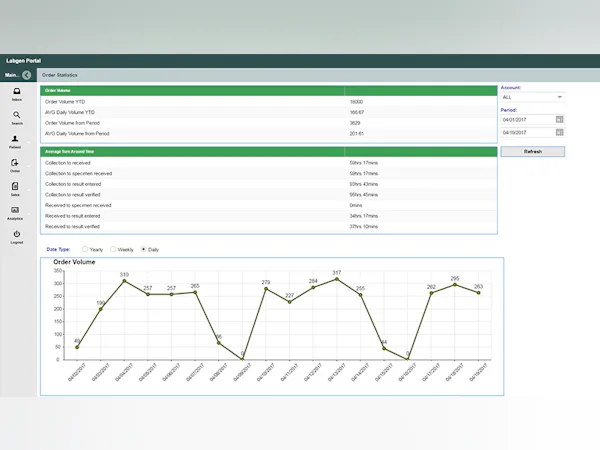Screen dimensions: 600x450
Task: Click the 284 chart data point
Action: pos(313,287)
